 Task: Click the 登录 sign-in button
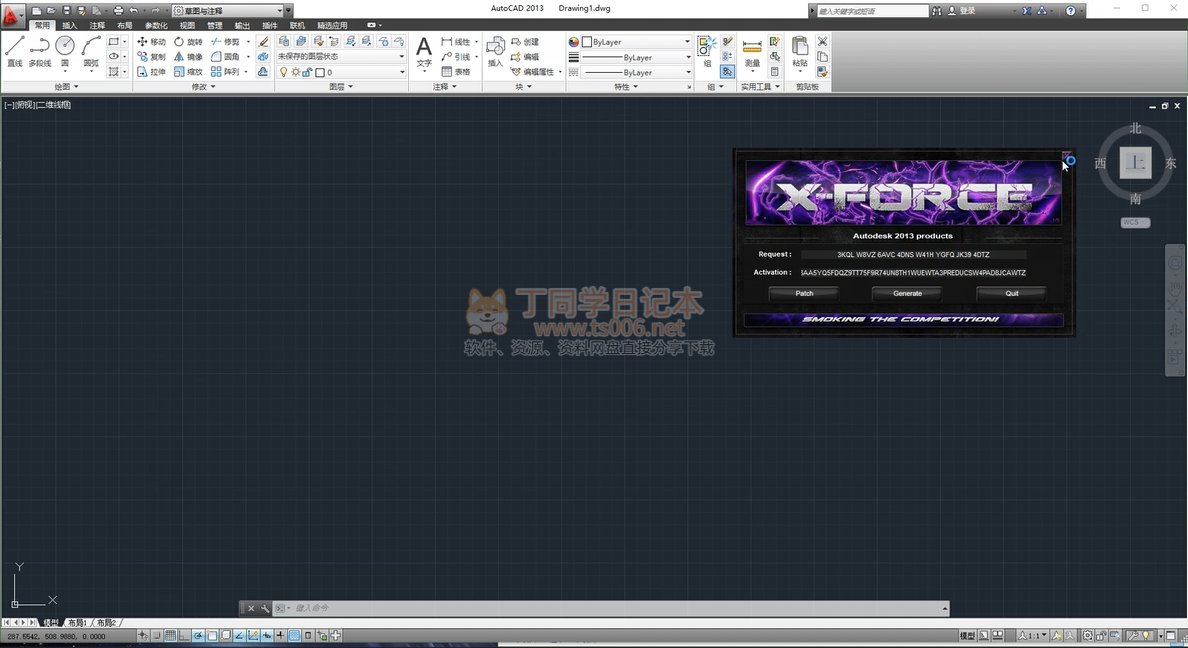click(967, 11)
